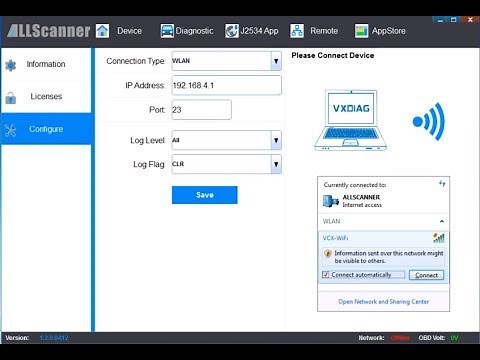Click the Licenses padlock icon
Image resolution: width=480 pixels, height=360 pixels.
(11, 98)
